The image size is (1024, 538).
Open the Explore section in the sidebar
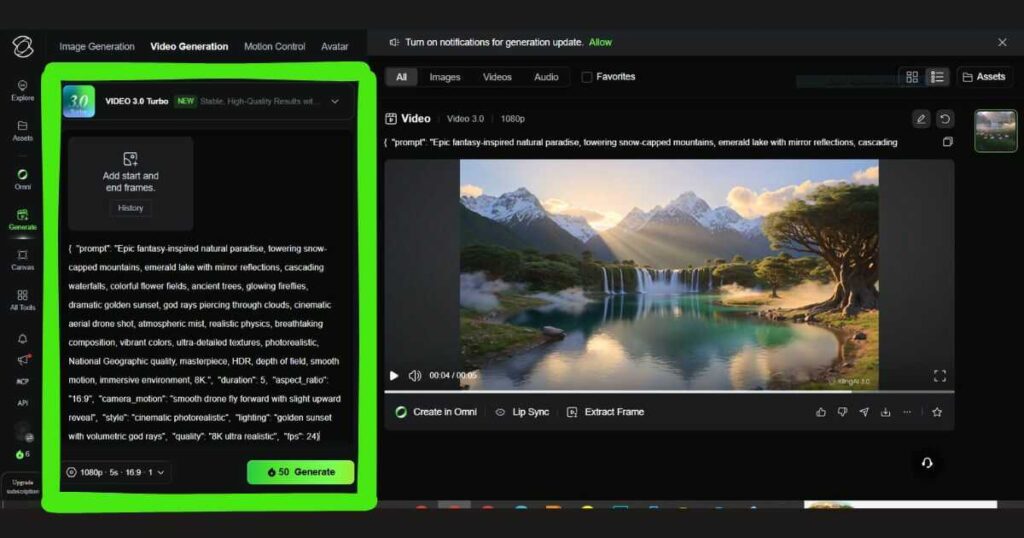click(22, 90)
